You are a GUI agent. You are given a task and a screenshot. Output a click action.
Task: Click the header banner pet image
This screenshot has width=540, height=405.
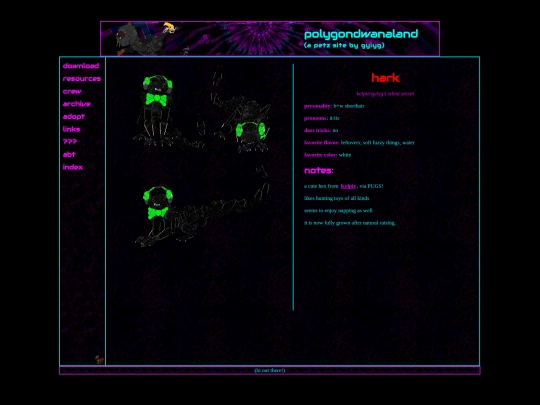pyautogui.click(x=147, y=39)
